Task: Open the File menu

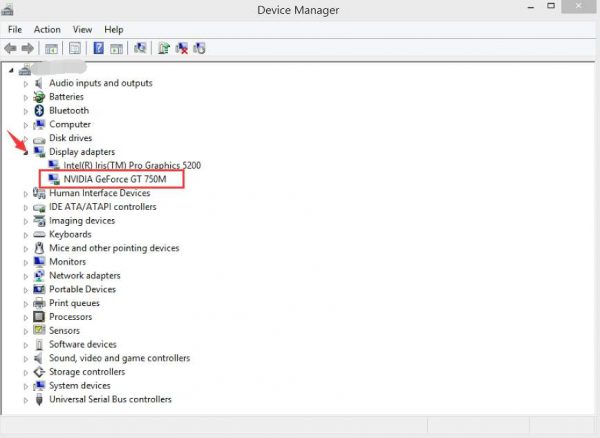Action: tap(15, 29)
